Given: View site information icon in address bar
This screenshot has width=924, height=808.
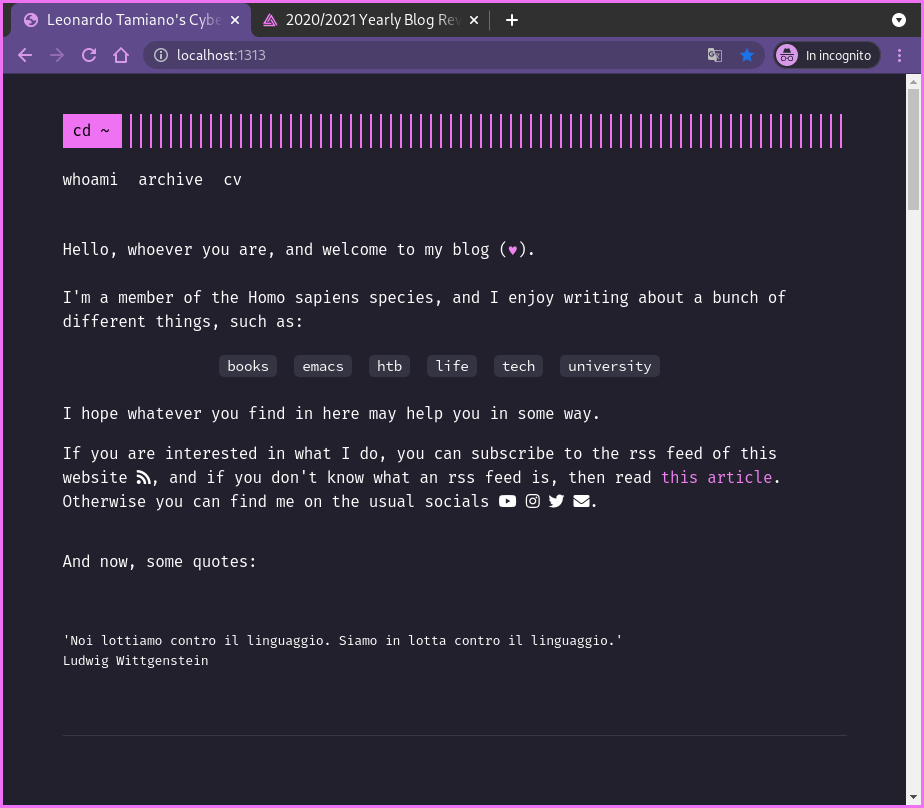Looking at the screenshot, I should [160, 55].
